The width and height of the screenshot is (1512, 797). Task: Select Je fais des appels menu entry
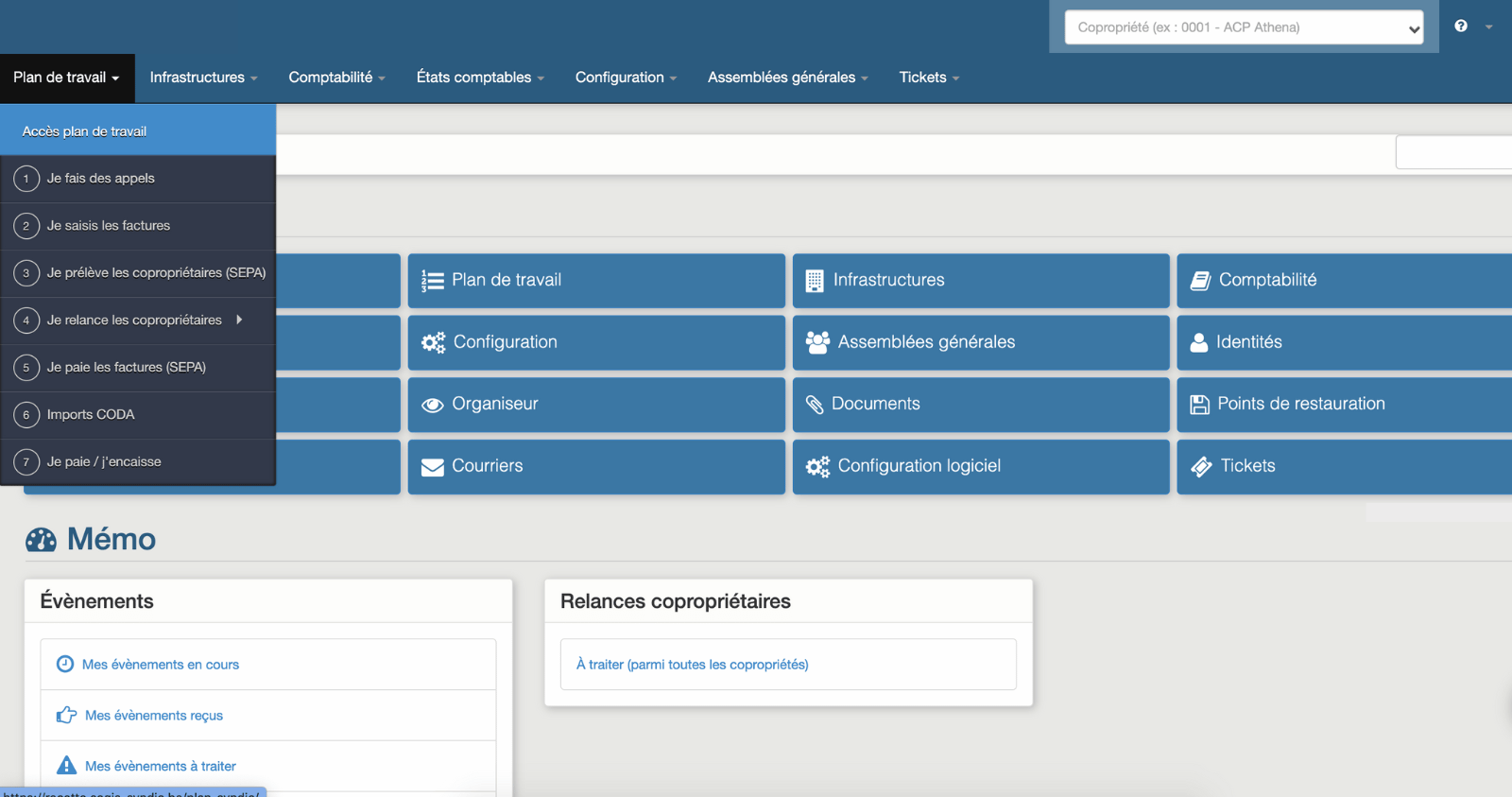pyautogui.click(x=101, y=179)
